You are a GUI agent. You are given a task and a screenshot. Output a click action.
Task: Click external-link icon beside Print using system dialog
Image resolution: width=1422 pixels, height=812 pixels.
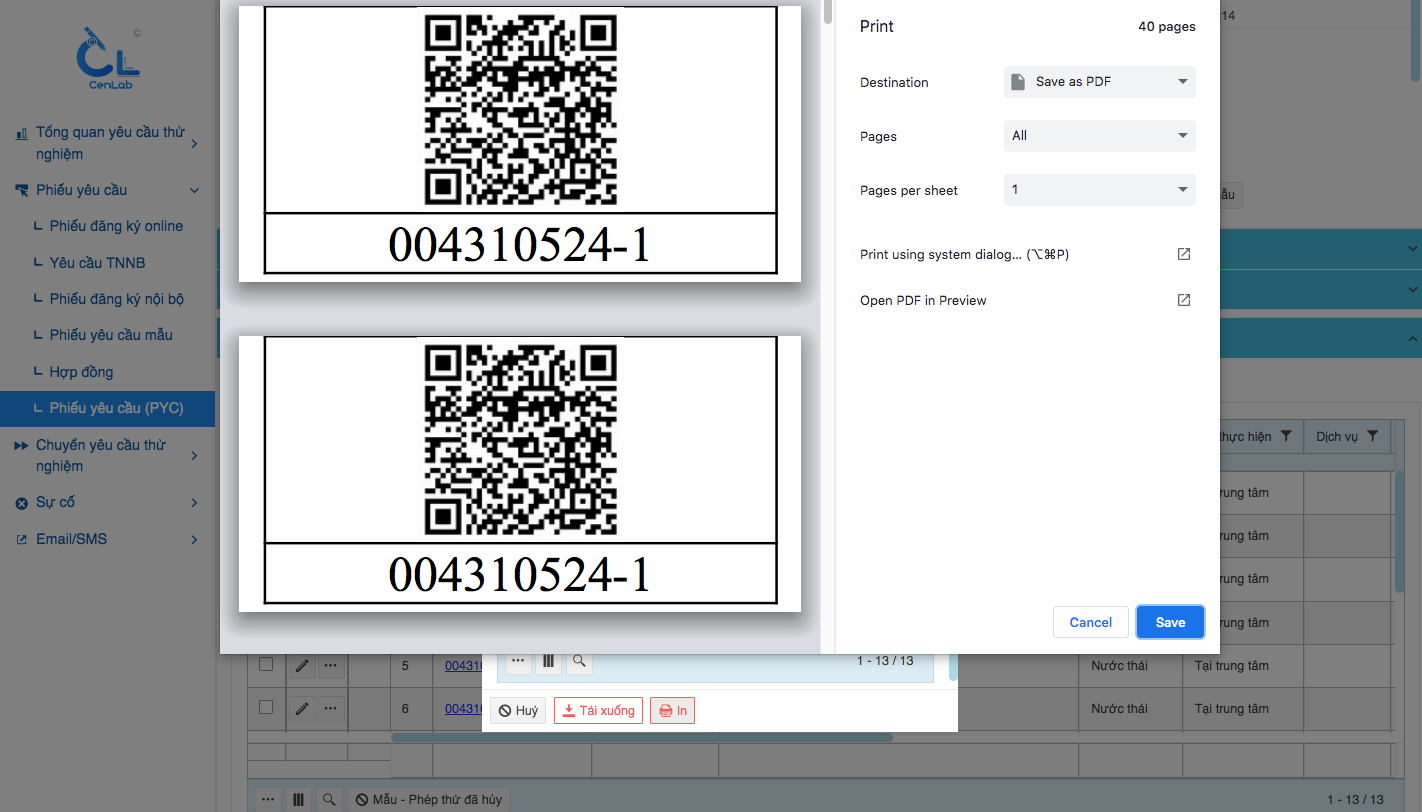pos(1184,254)
